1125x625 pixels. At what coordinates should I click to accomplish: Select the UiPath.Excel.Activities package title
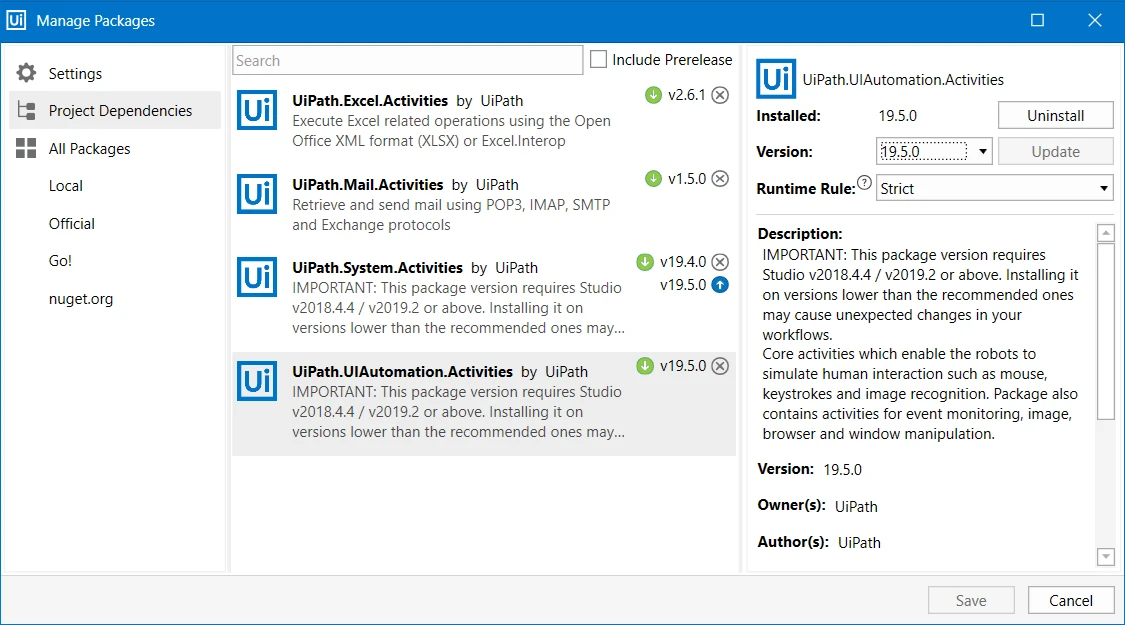coord(369,100)
